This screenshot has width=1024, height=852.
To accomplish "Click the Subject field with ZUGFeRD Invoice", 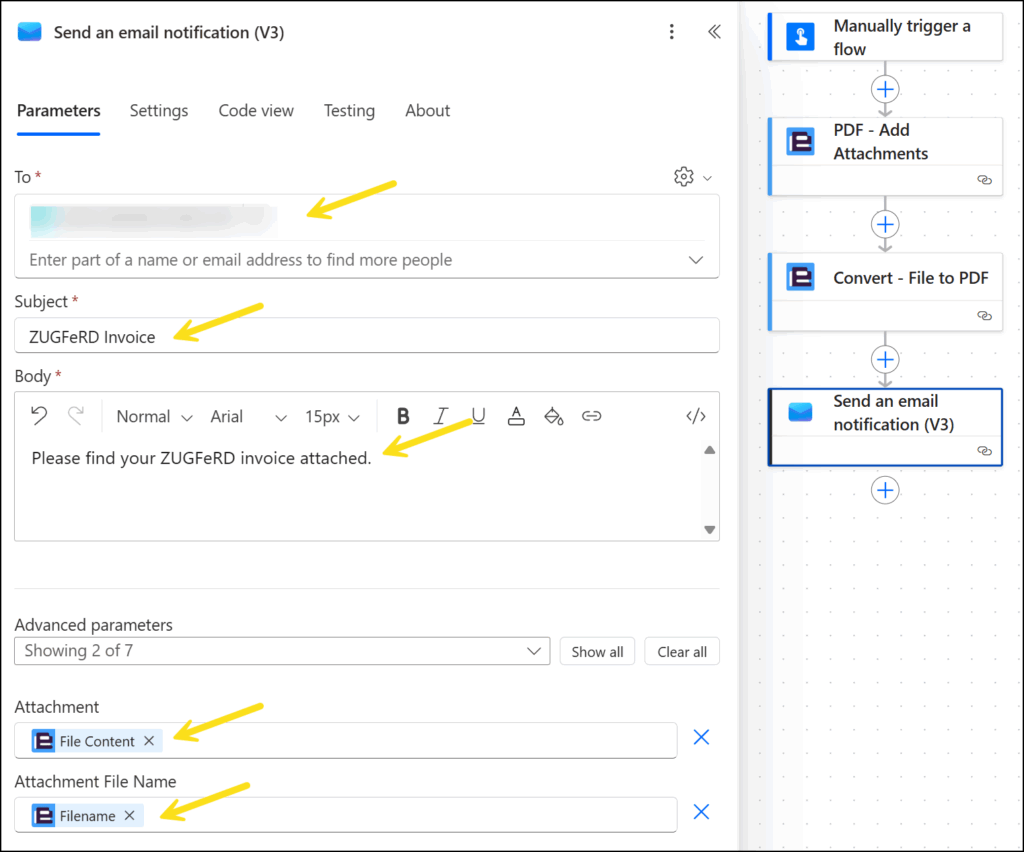I will (366, 336).
